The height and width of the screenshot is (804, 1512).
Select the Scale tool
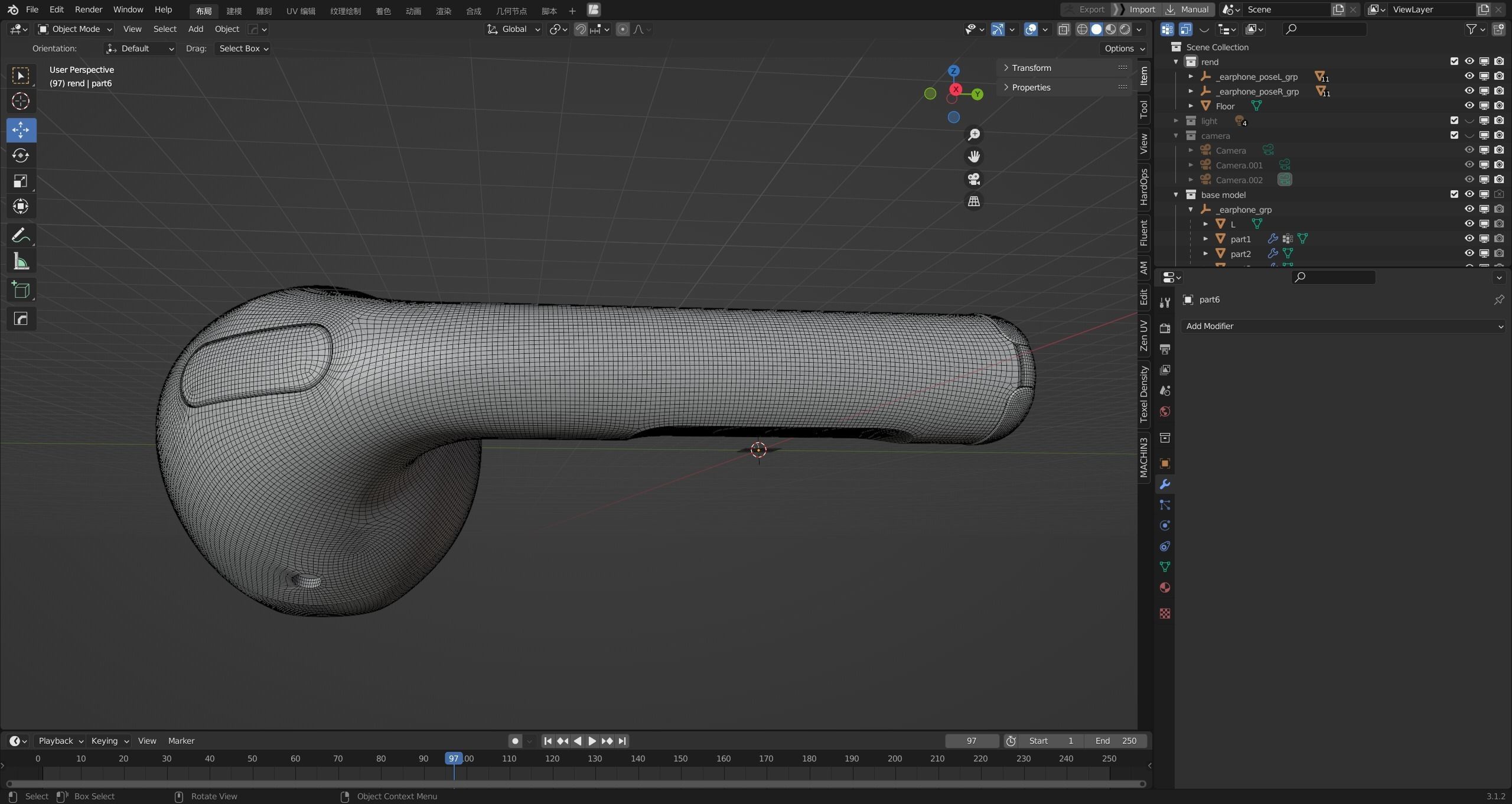click(x=21, y=181)
